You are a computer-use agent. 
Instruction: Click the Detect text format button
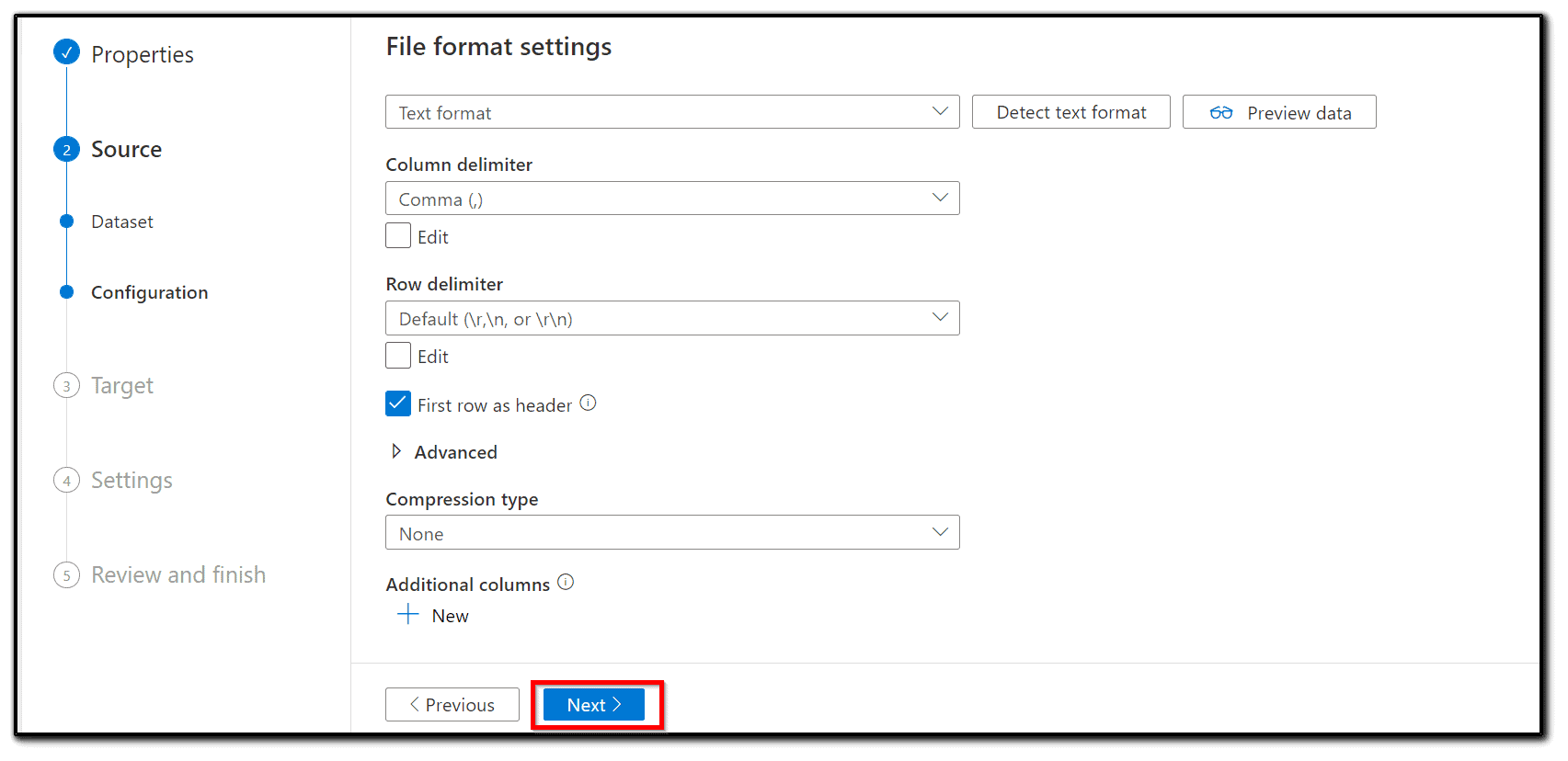pyautogui.click(x=1070, y=111)
